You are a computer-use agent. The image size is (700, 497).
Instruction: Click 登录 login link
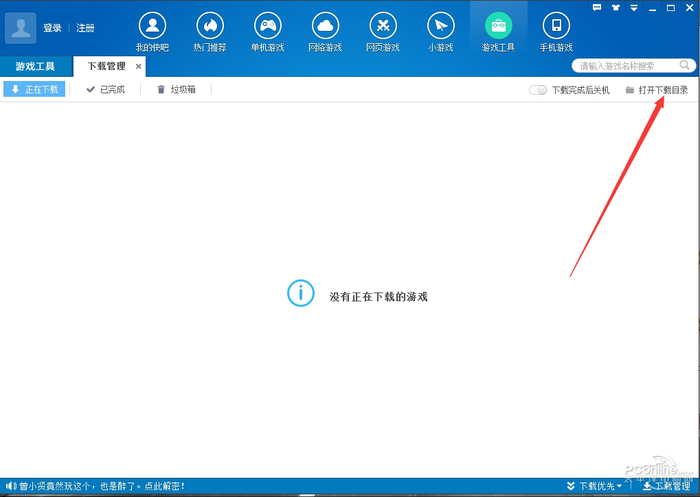52,28
